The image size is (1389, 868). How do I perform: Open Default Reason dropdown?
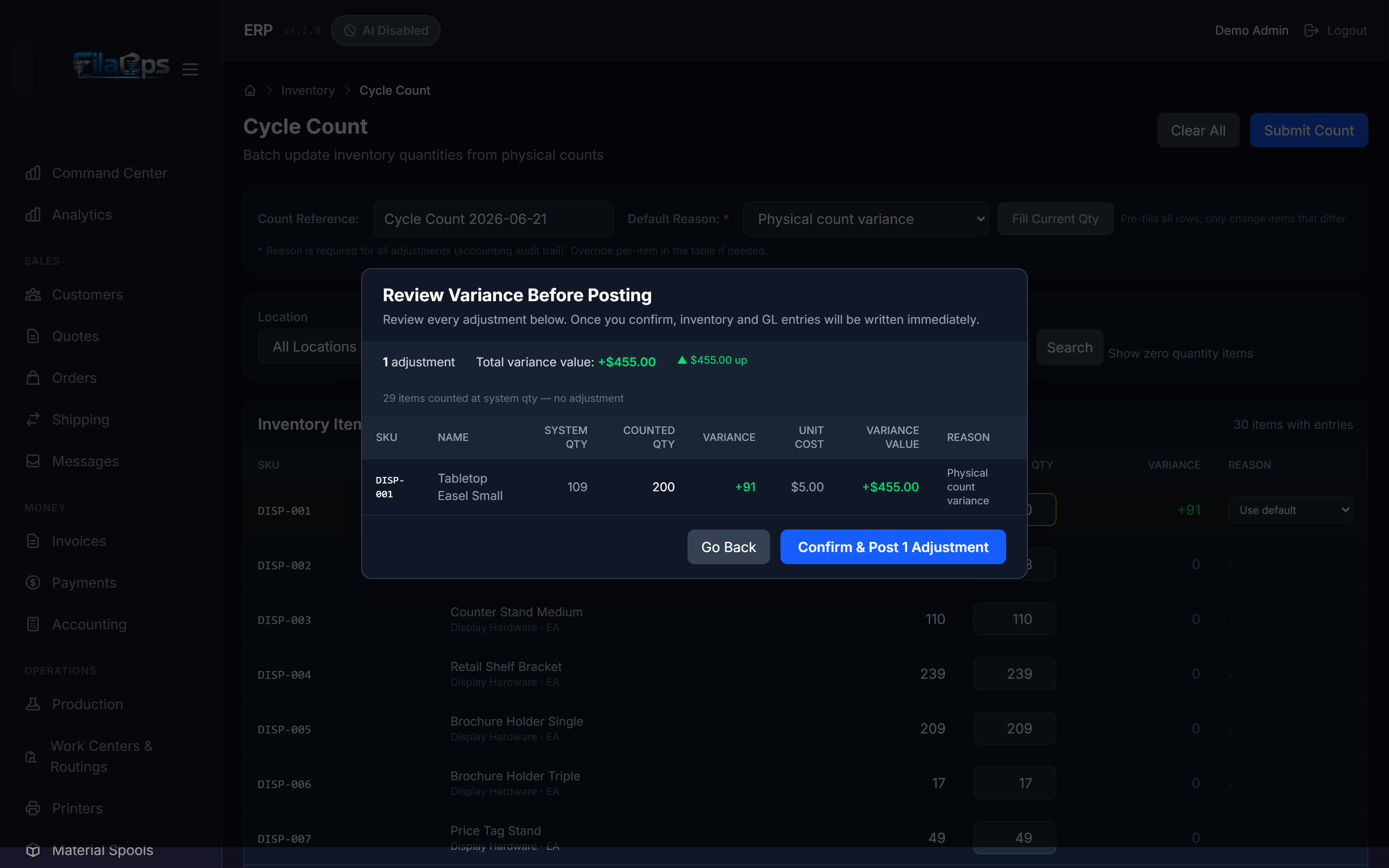[x=866, y=219]
